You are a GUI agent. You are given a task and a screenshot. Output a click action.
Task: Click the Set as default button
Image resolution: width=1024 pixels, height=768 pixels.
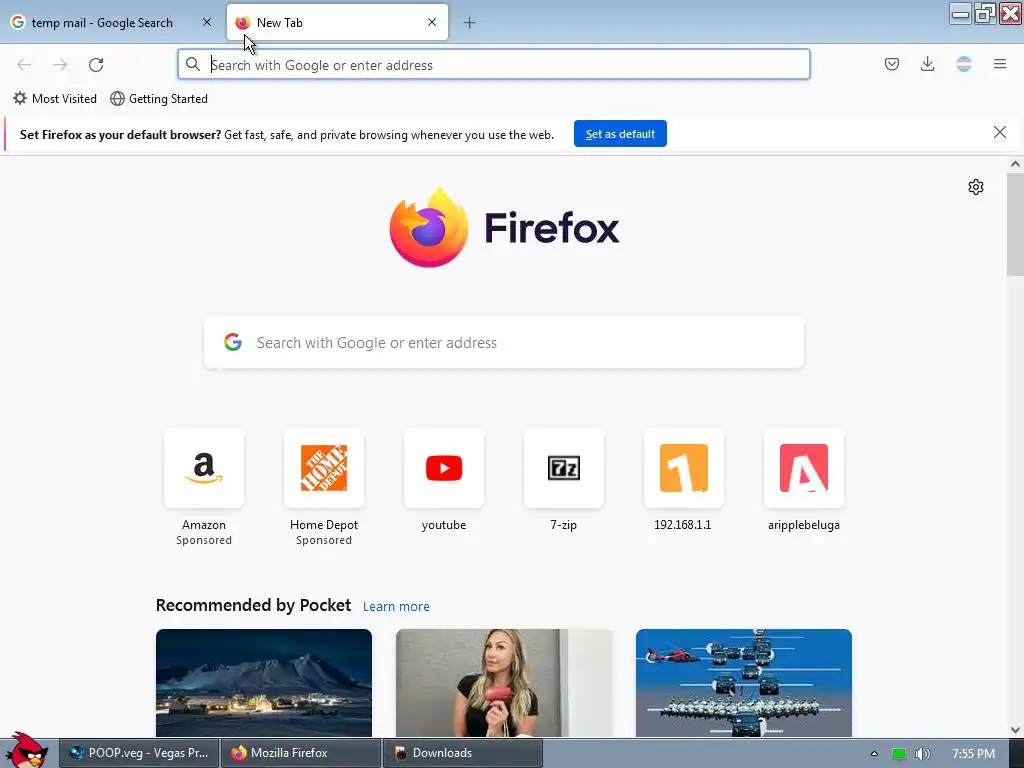click(620, 134)
